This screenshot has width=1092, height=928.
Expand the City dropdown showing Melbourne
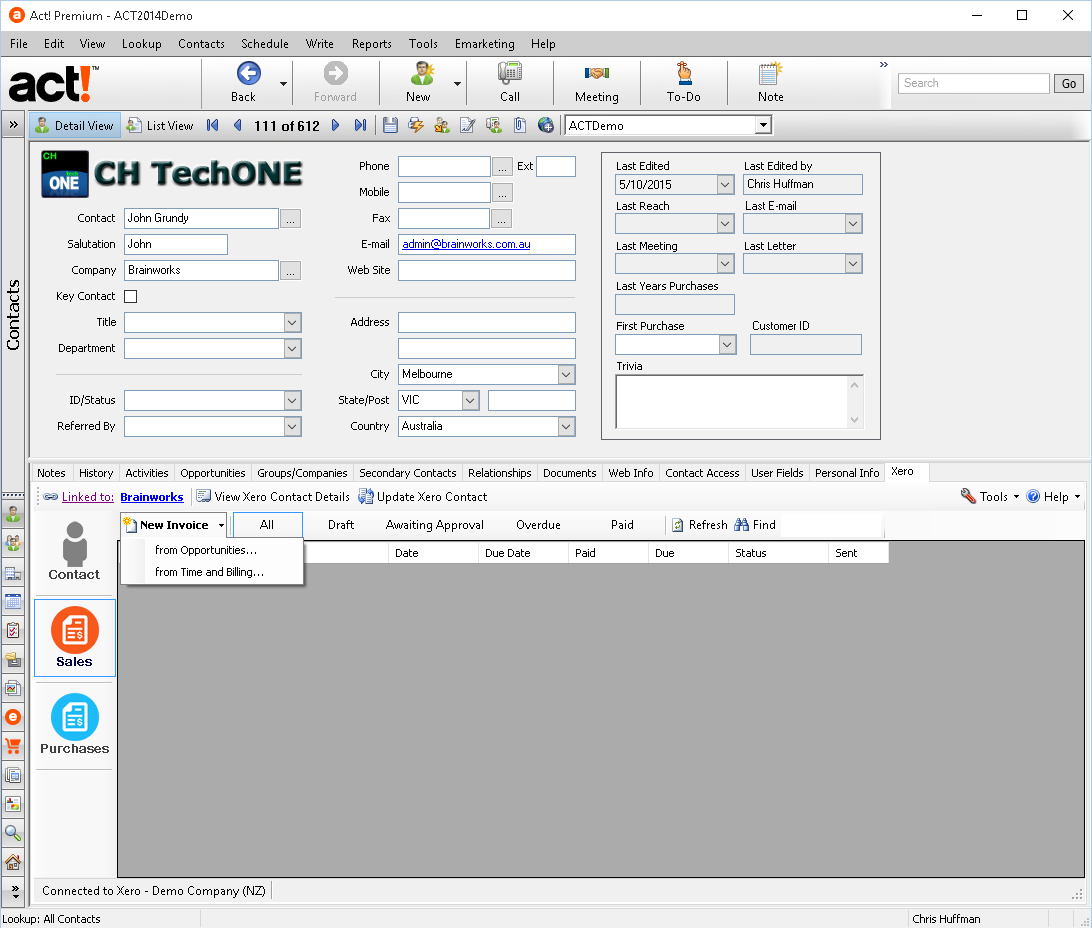[x=566, y=375]
